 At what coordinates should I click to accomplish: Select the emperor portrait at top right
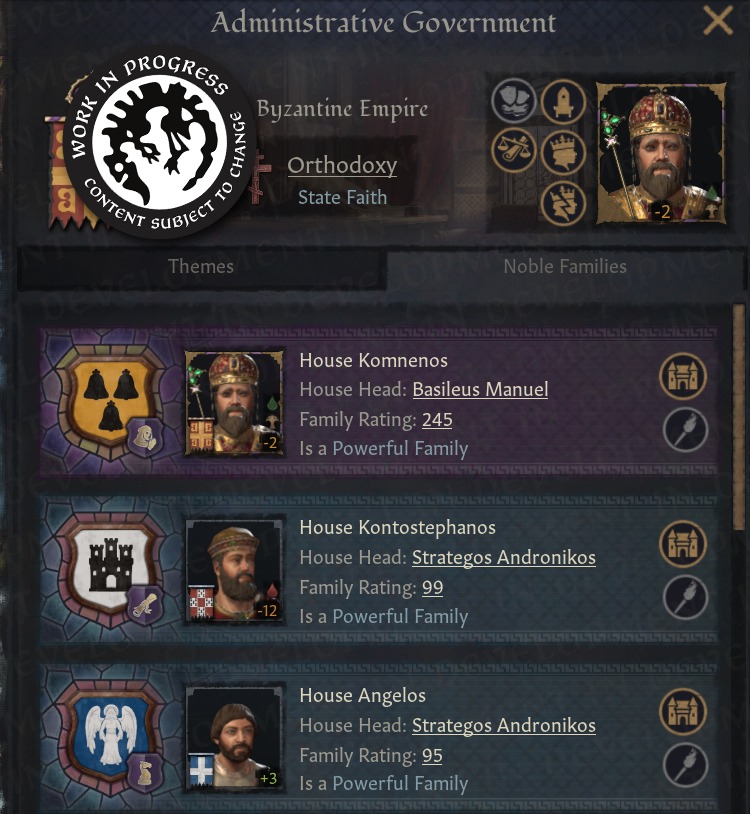click(661, 154)
